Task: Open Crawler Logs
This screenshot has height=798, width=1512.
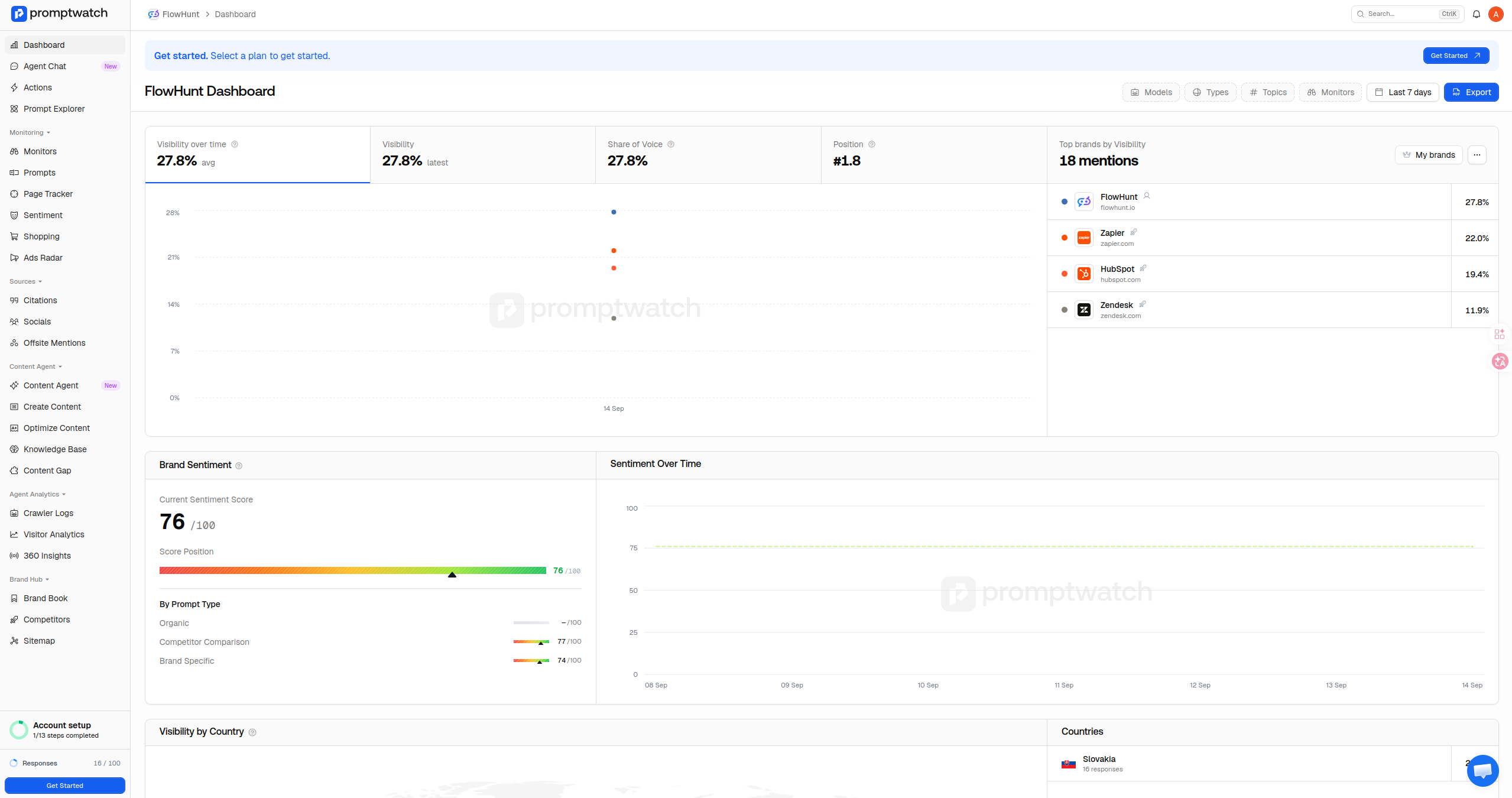Action: [x=65, y=513]
